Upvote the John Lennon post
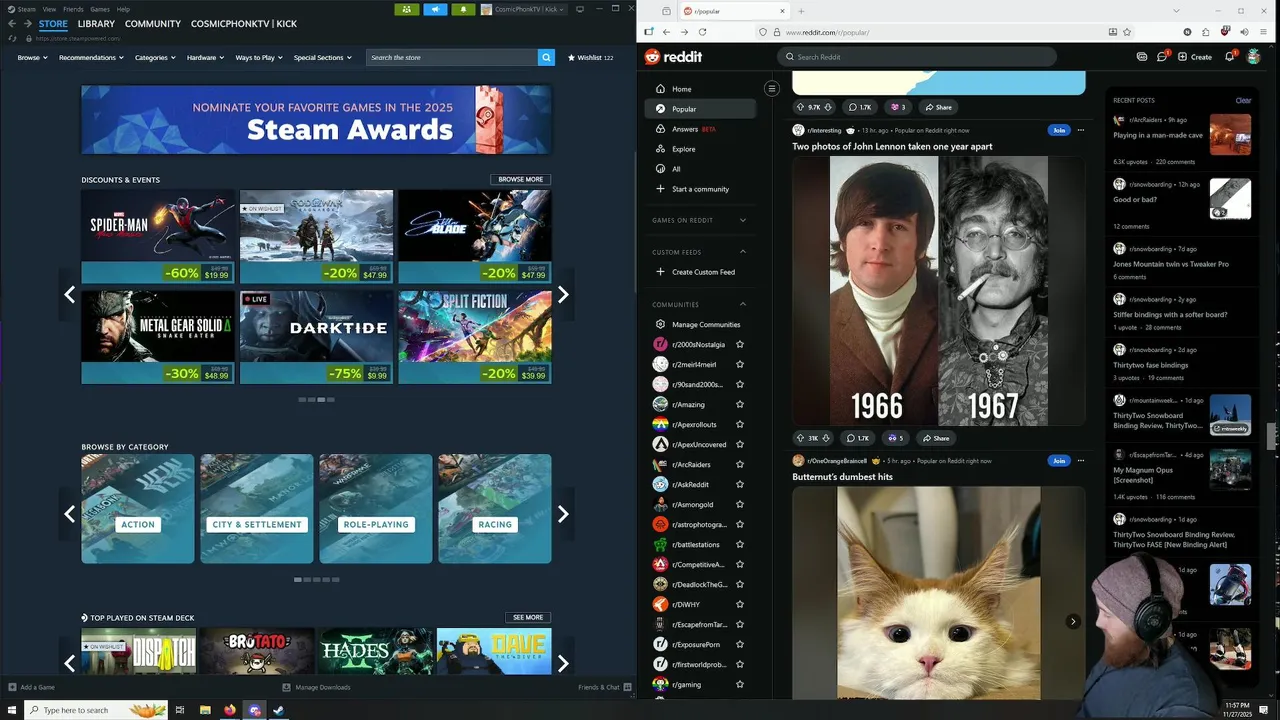The image size is (1280, 720). pyautogui.click(x=800, y=438)
